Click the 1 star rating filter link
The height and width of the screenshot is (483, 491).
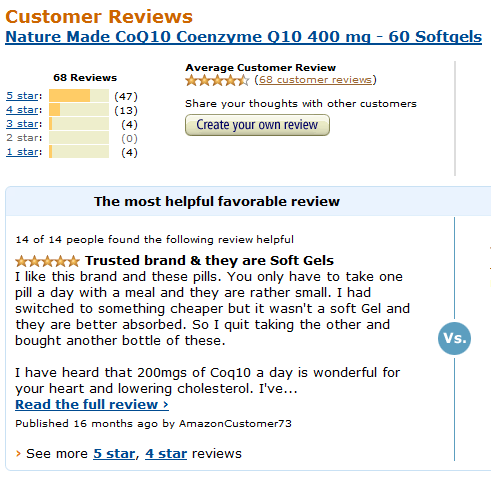[x=22, y=152]
